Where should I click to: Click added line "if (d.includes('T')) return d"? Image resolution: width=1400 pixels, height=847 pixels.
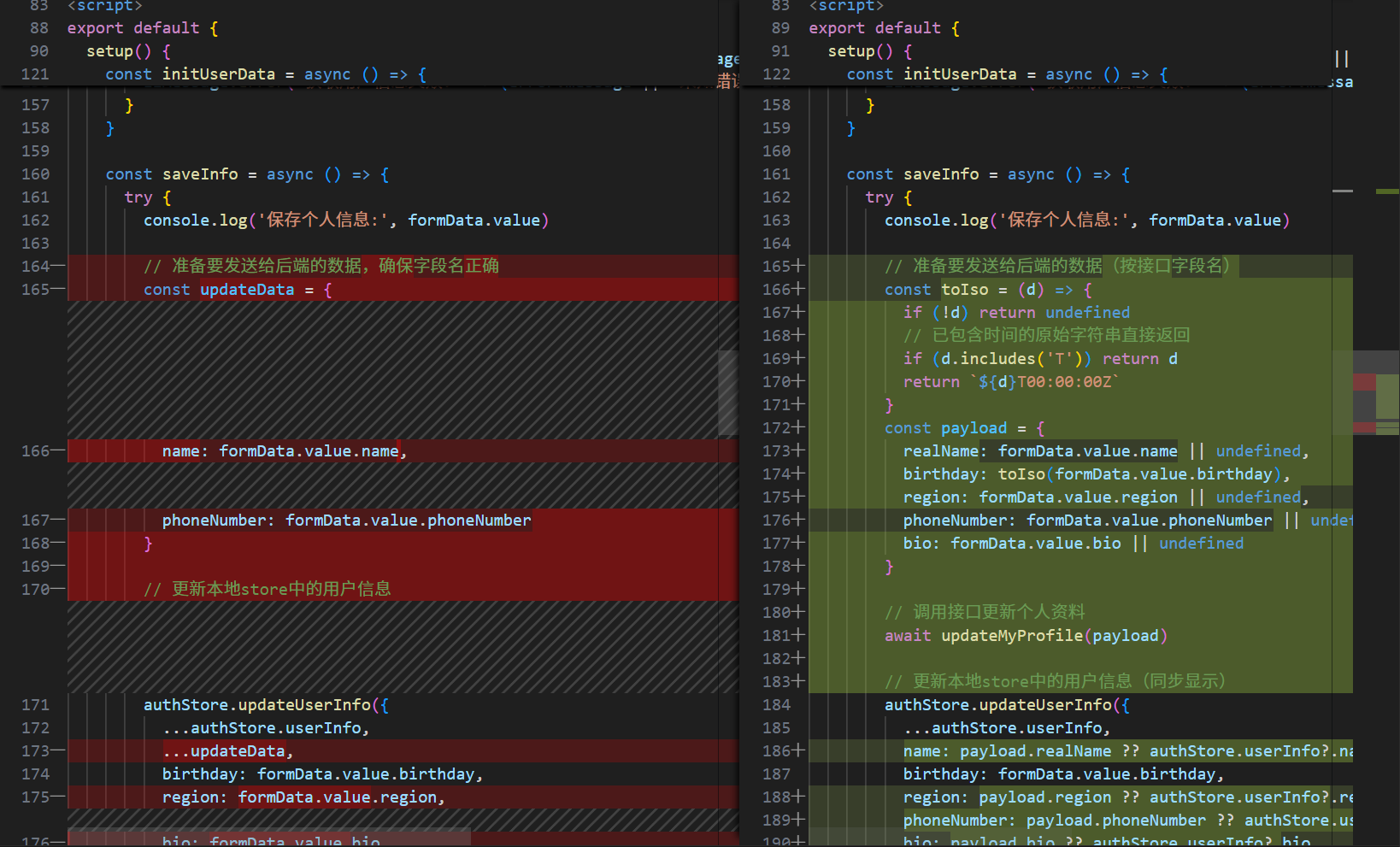coord(1040,359)
